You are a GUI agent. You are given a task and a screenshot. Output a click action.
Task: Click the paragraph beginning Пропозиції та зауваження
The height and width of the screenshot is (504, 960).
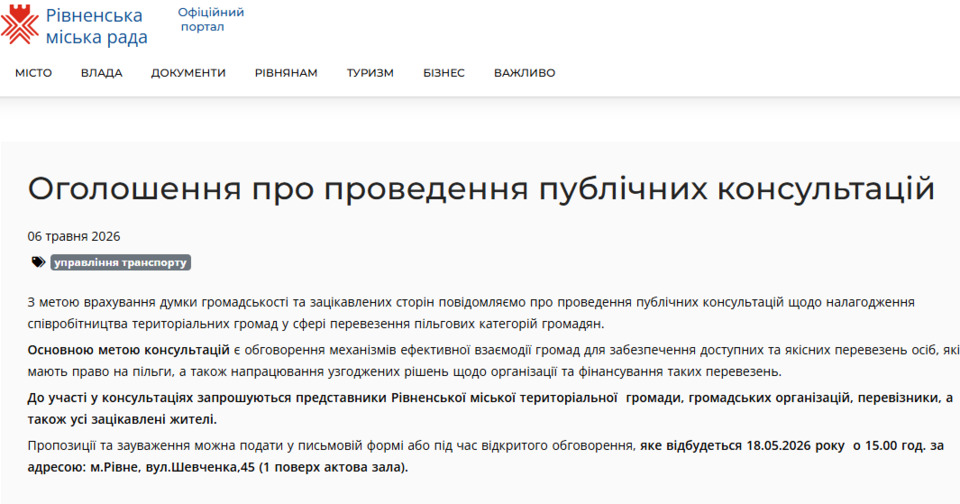[486, 456]
